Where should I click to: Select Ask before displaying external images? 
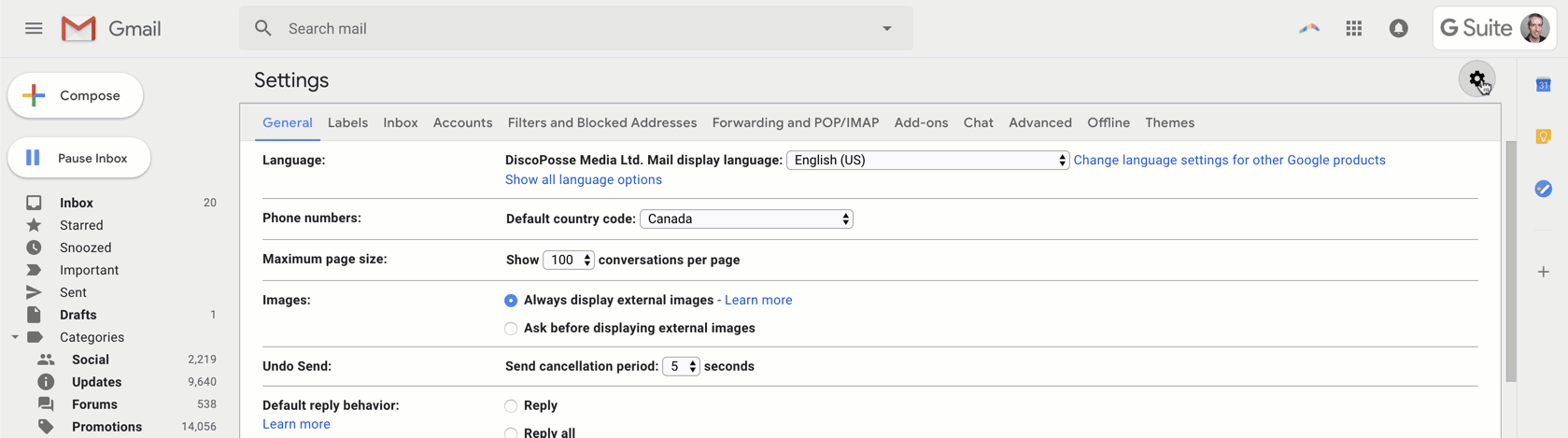511,329
